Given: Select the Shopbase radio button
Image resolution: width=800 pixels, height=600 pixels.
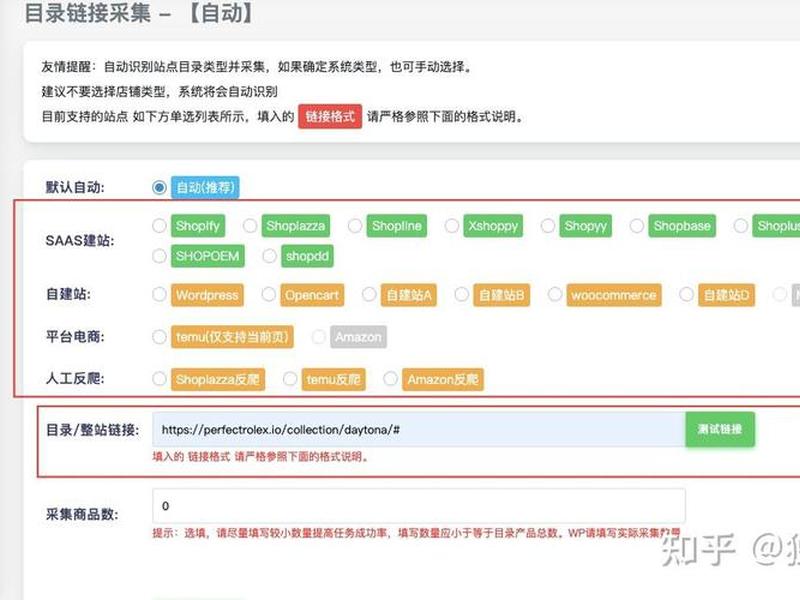Looking at the screenshot, I should [637, 226].
